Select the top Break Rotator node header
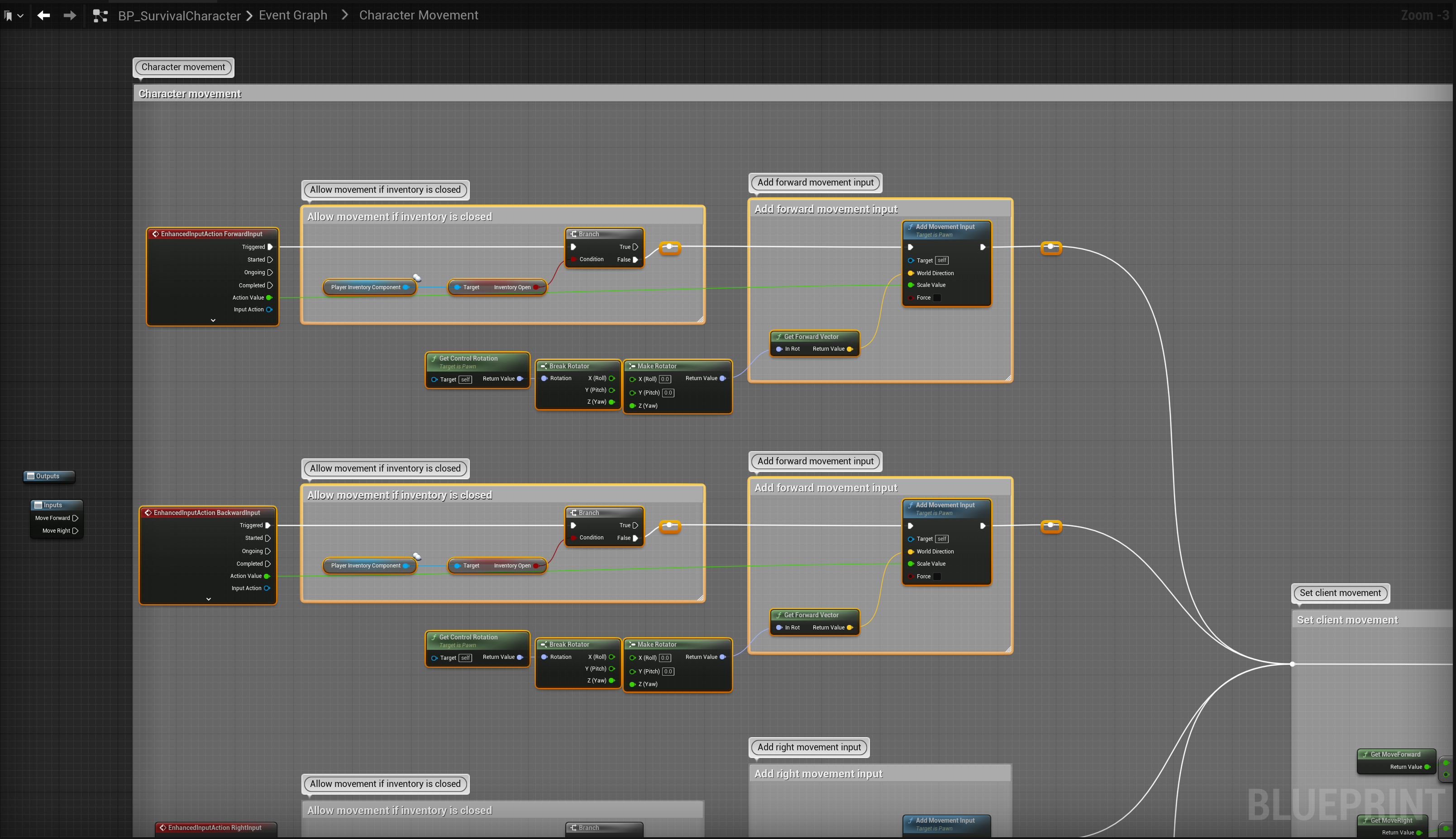Screen dimensions: 1456x839 click(569, 366)
